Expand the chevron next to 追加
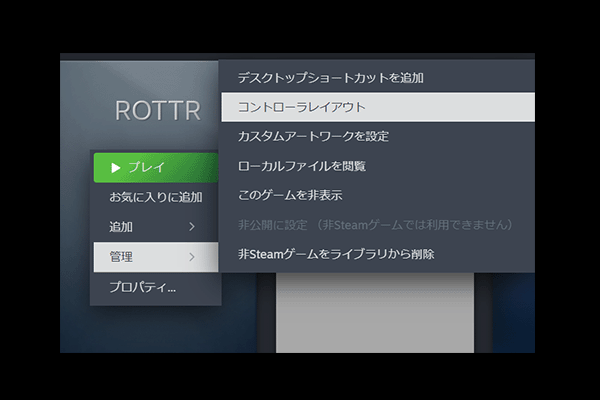Viewport: 600px width, 400px height. [192, 227]
